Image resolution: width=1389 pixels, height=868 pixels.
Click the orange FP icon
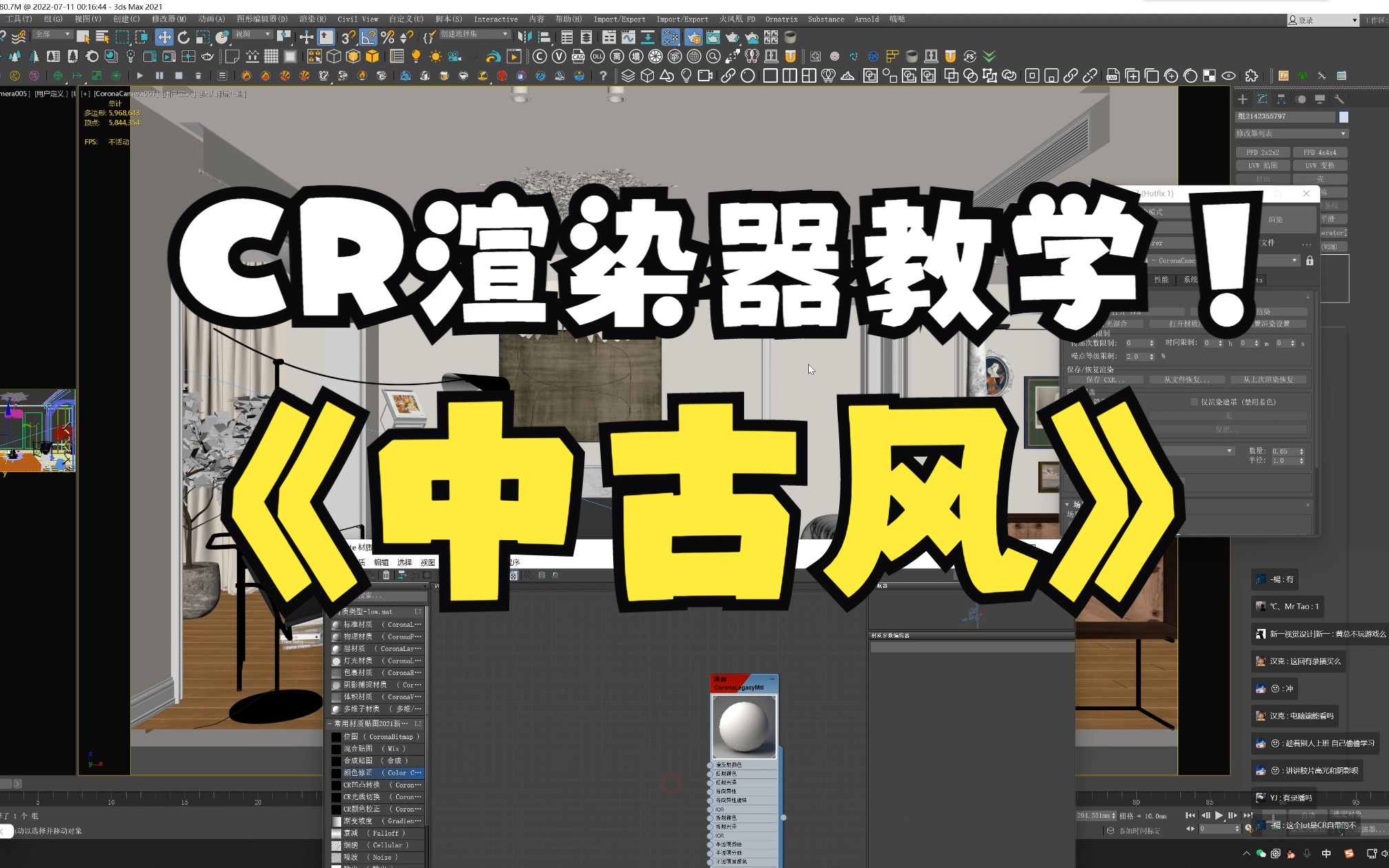[x=1283, y=76]
